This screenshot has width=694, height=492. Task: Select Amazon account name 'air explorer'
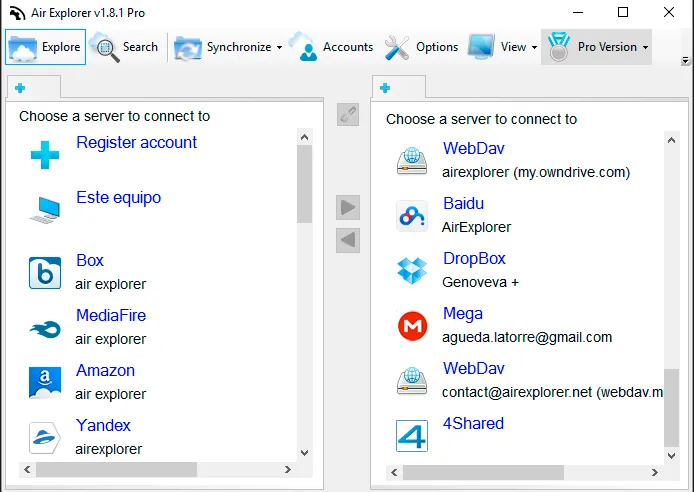click(111, 394)
